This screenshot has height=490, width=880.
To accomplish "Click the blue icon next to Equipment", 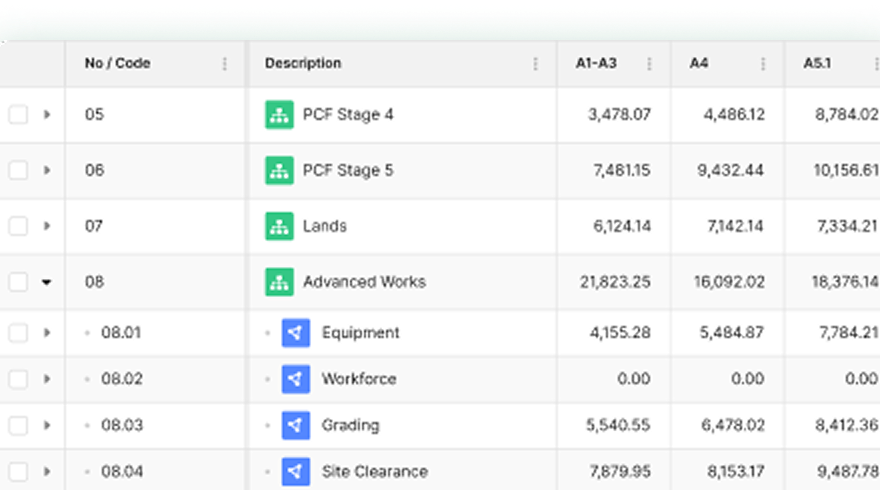I will point(296,333).
